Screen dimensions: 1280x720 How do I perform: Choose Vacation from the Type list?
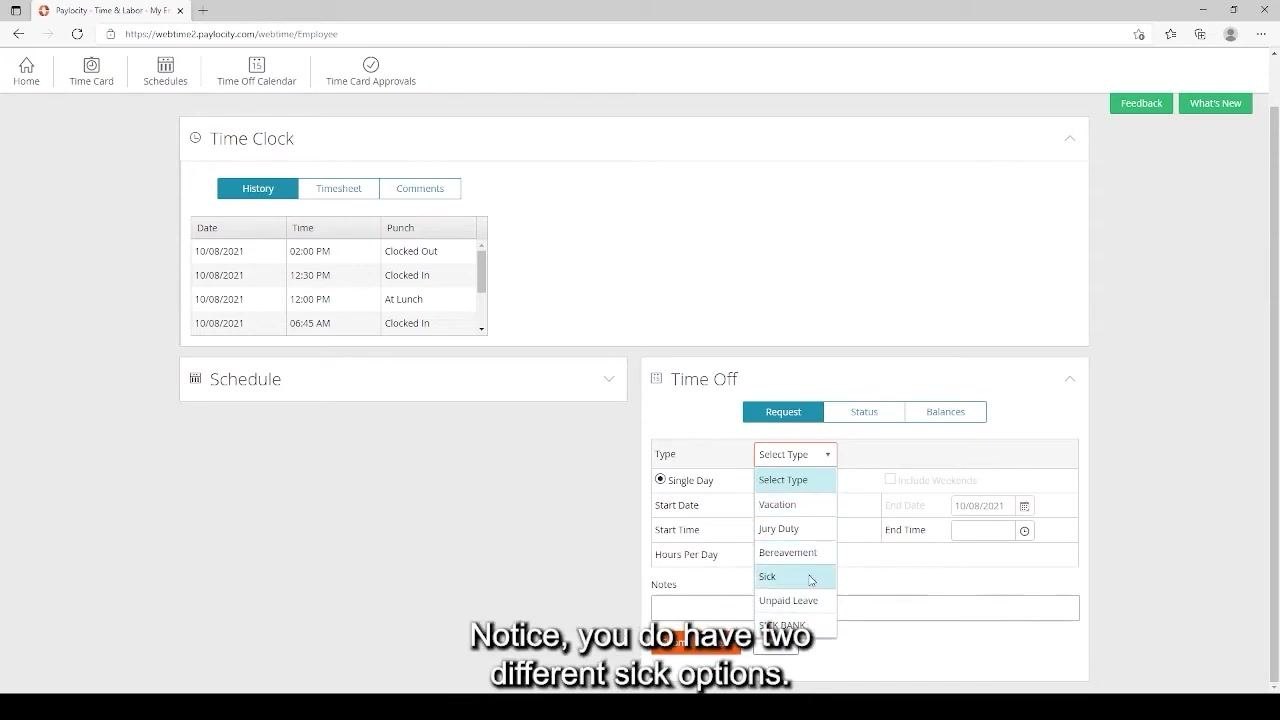pos(795,504)
